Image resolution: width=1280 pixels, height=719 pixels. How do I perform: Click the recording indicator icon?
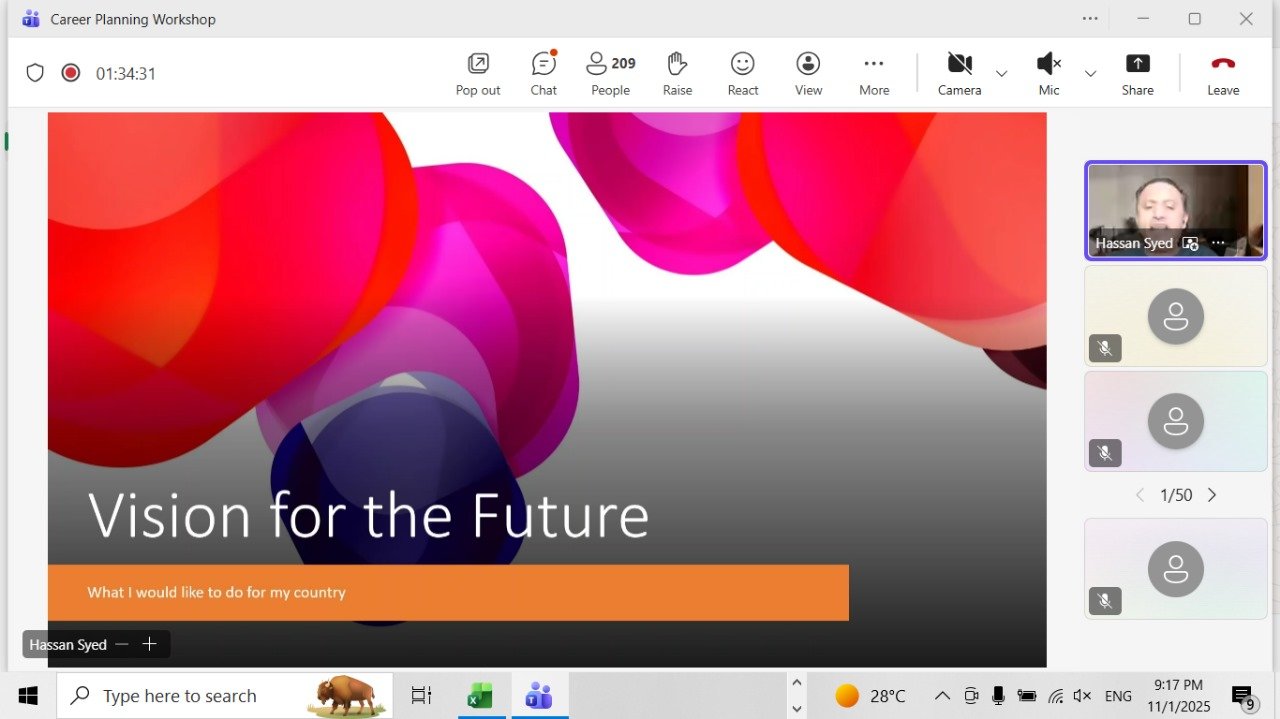70,73
